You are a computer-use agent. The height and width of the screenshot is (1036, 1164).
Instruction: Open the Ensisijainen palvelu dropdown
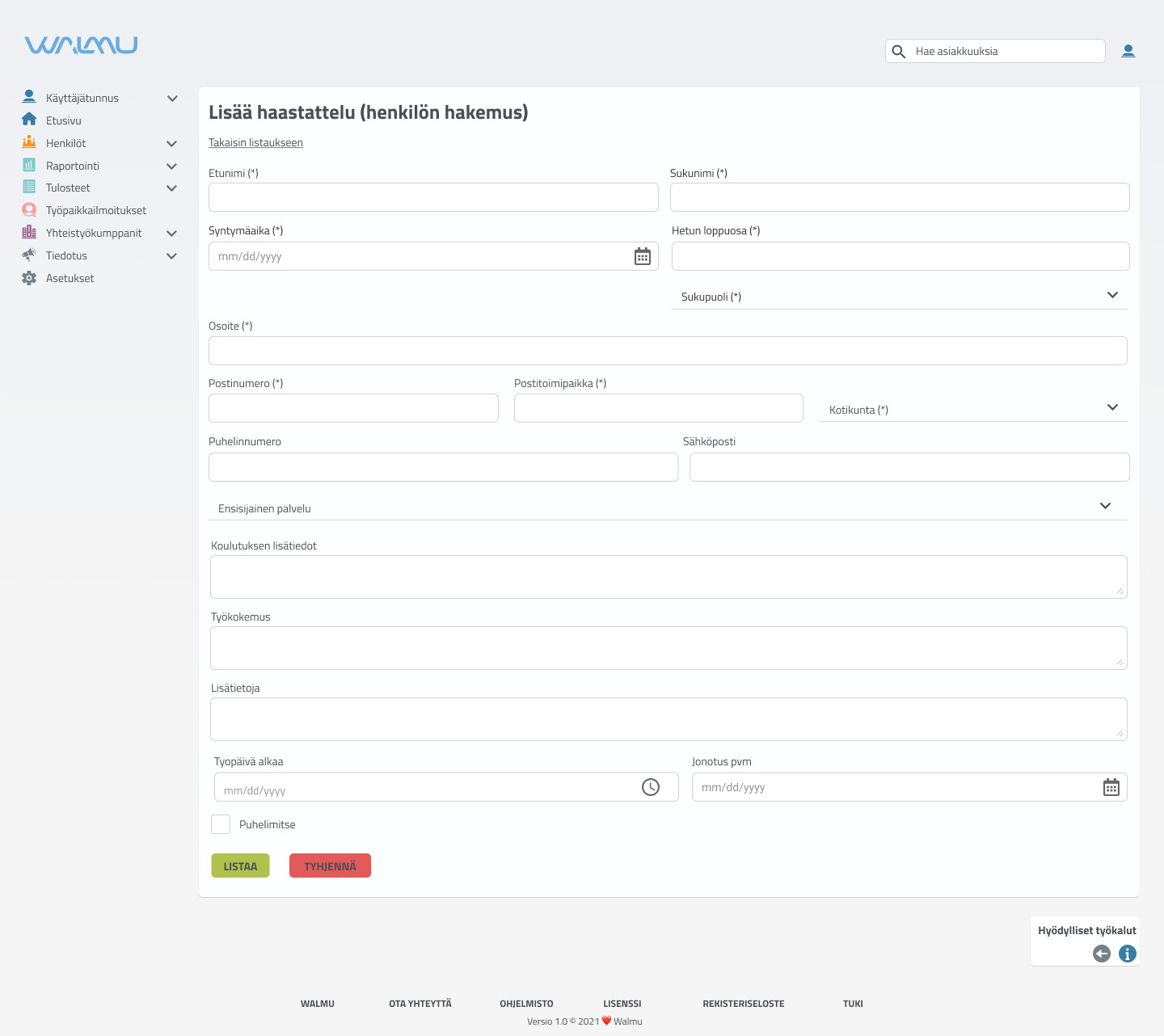1106,505
